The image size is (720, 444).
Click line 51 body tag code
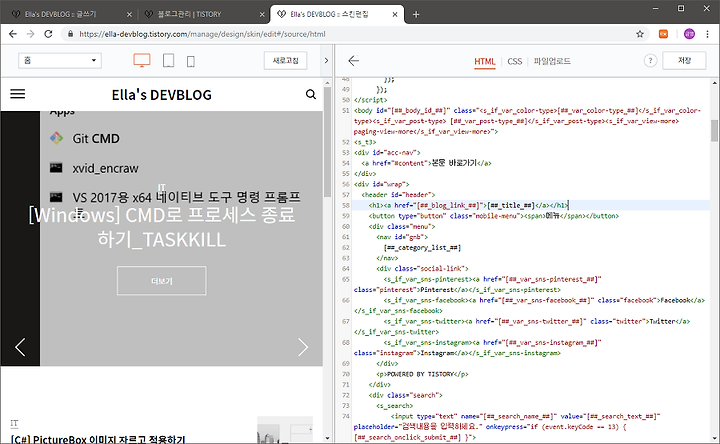click(x=527, y=121)
